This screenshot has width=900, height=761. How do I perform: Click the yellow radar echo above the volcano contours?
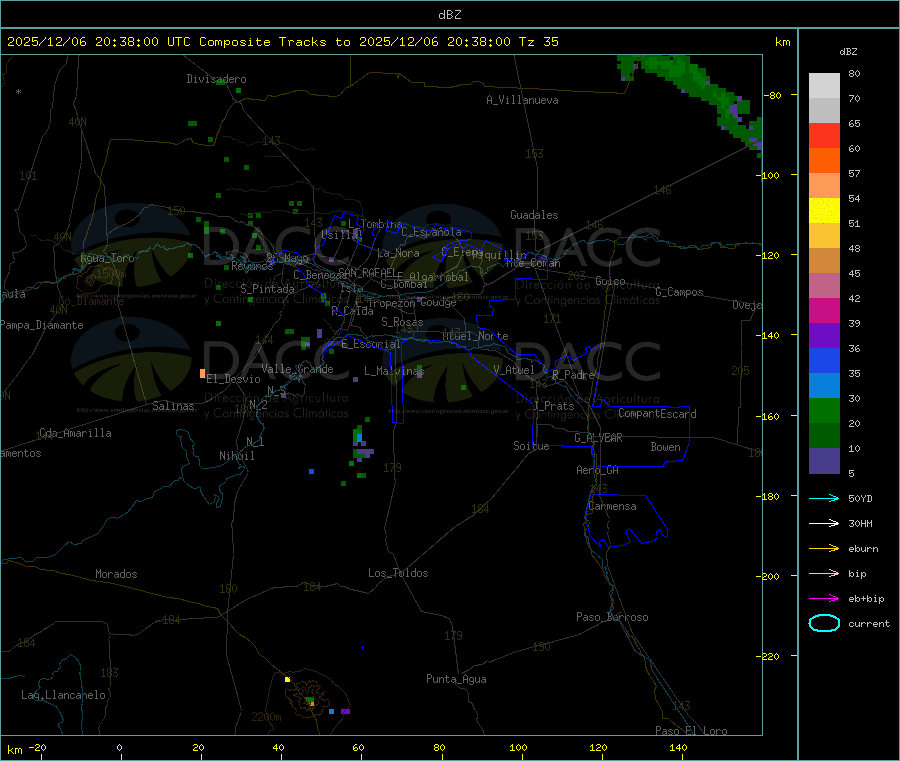(288, 680)
